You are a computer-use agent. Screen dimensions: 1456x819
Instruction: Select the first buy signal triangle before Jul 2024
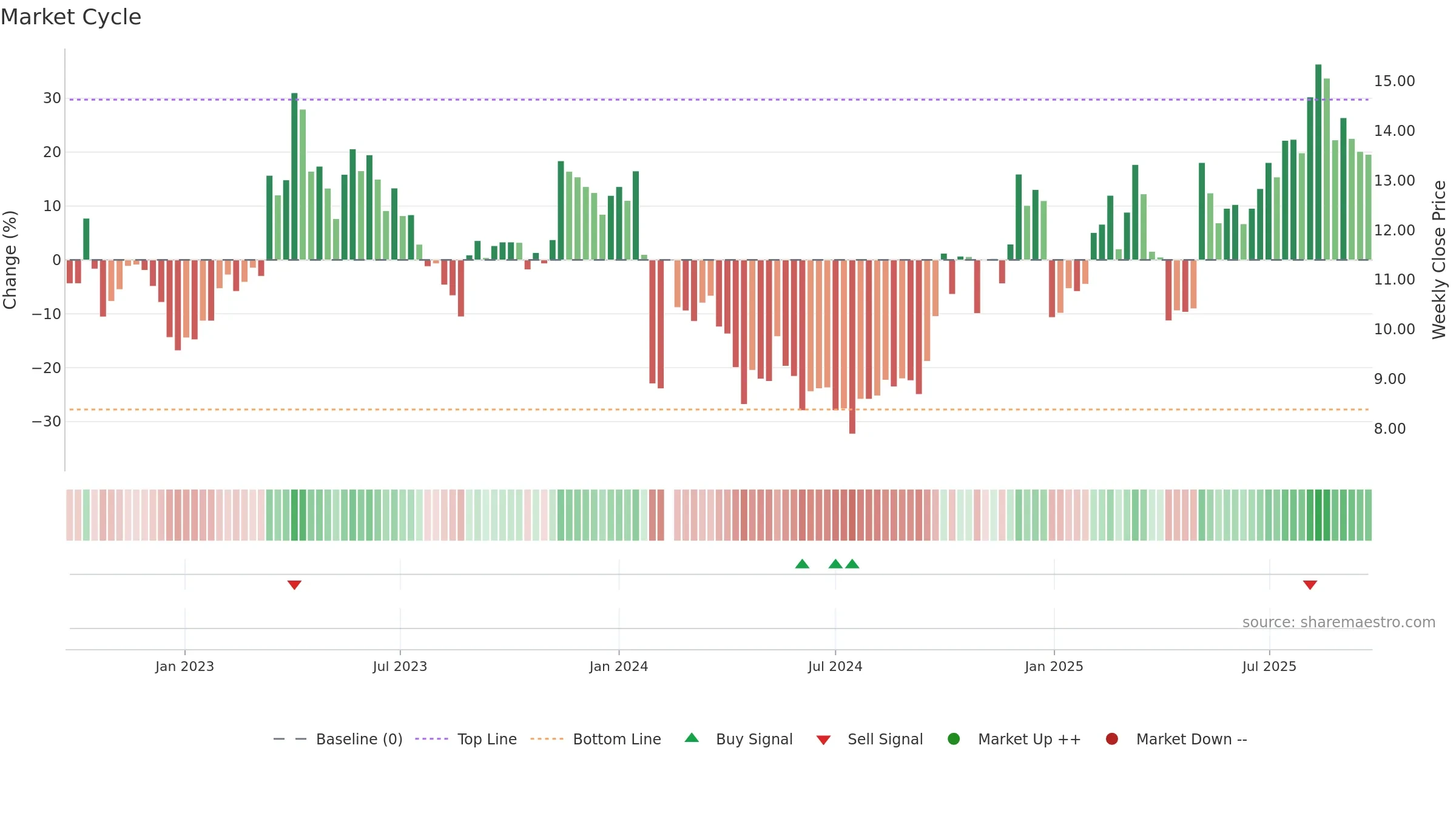click(802, 564)
